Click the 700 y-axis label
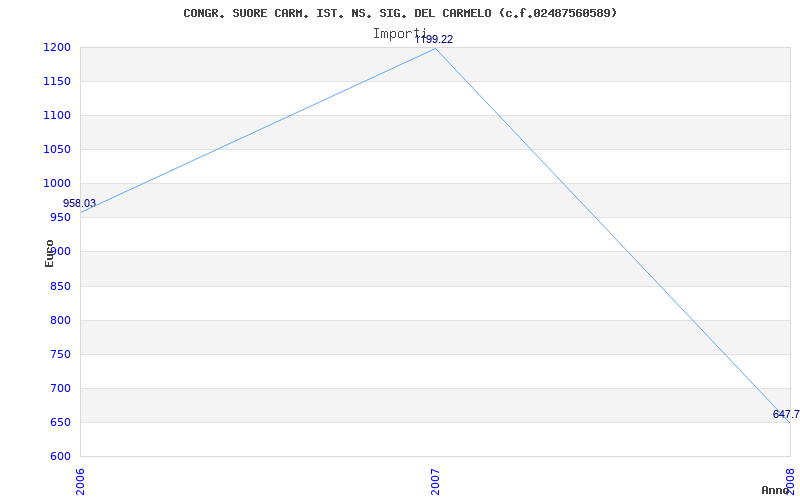 click(60, 389)
